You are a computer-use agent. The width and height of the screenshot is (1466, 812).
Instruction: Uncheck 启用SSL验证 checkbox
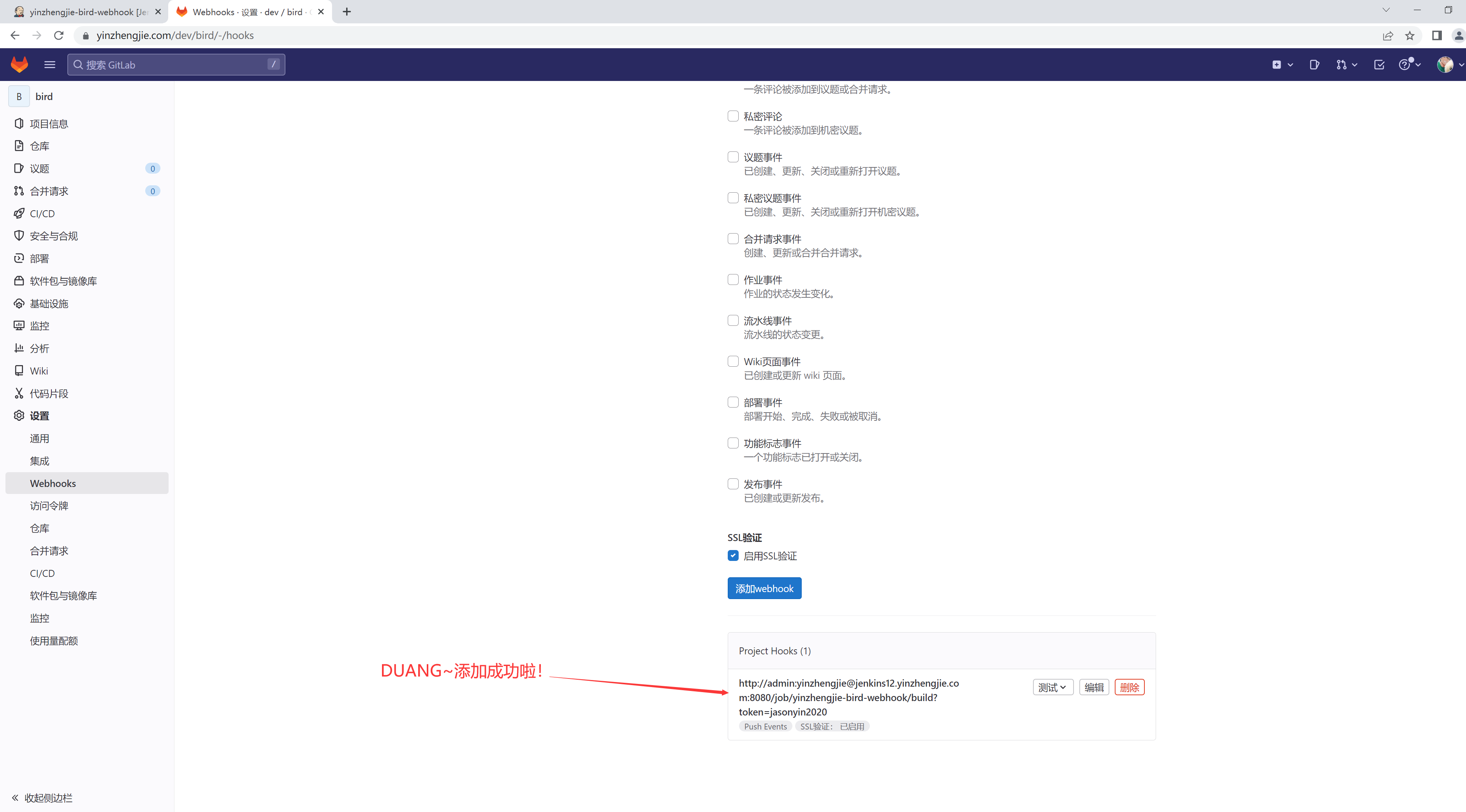point(733,555)
